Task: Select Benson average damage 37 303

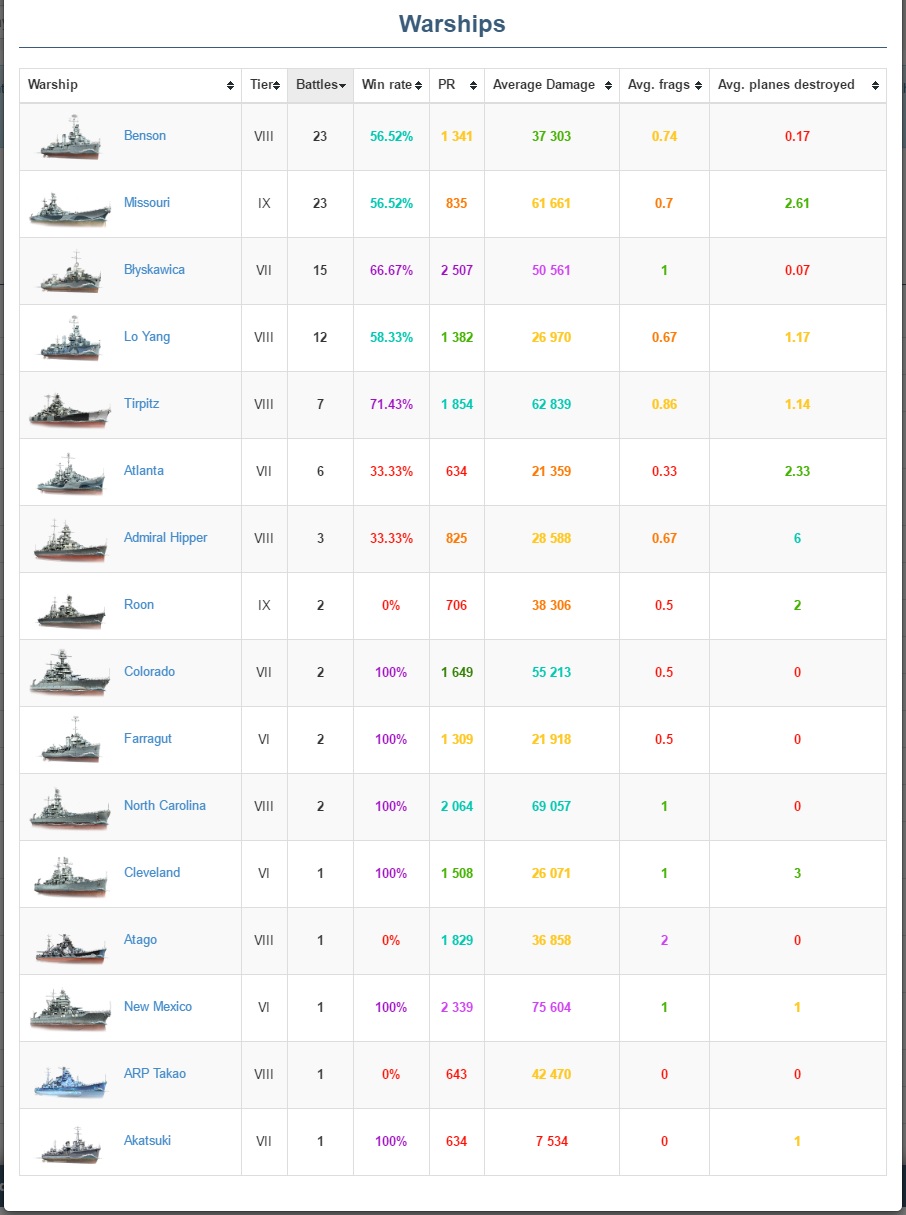Action: coord(552,136)
